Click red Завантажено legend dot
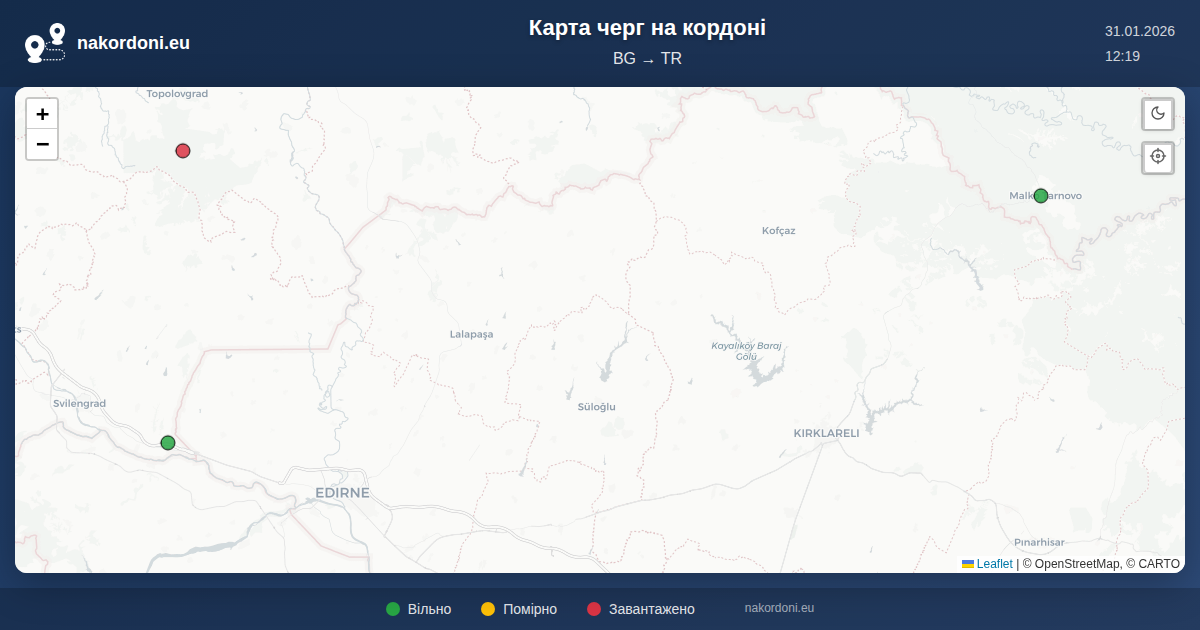 click(x=594, y=609)
